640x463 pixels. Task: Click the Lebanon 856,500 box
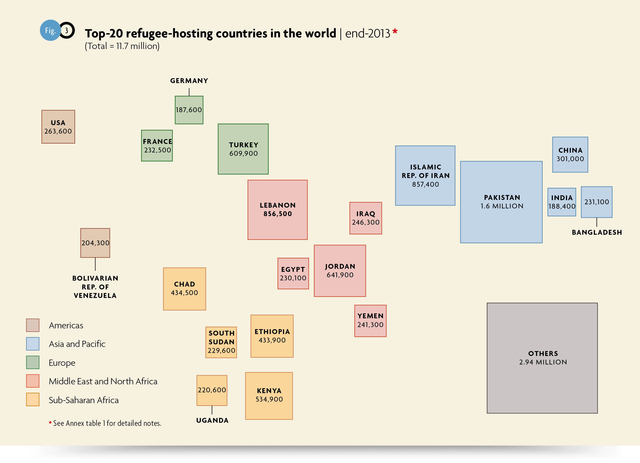[277, 210]
